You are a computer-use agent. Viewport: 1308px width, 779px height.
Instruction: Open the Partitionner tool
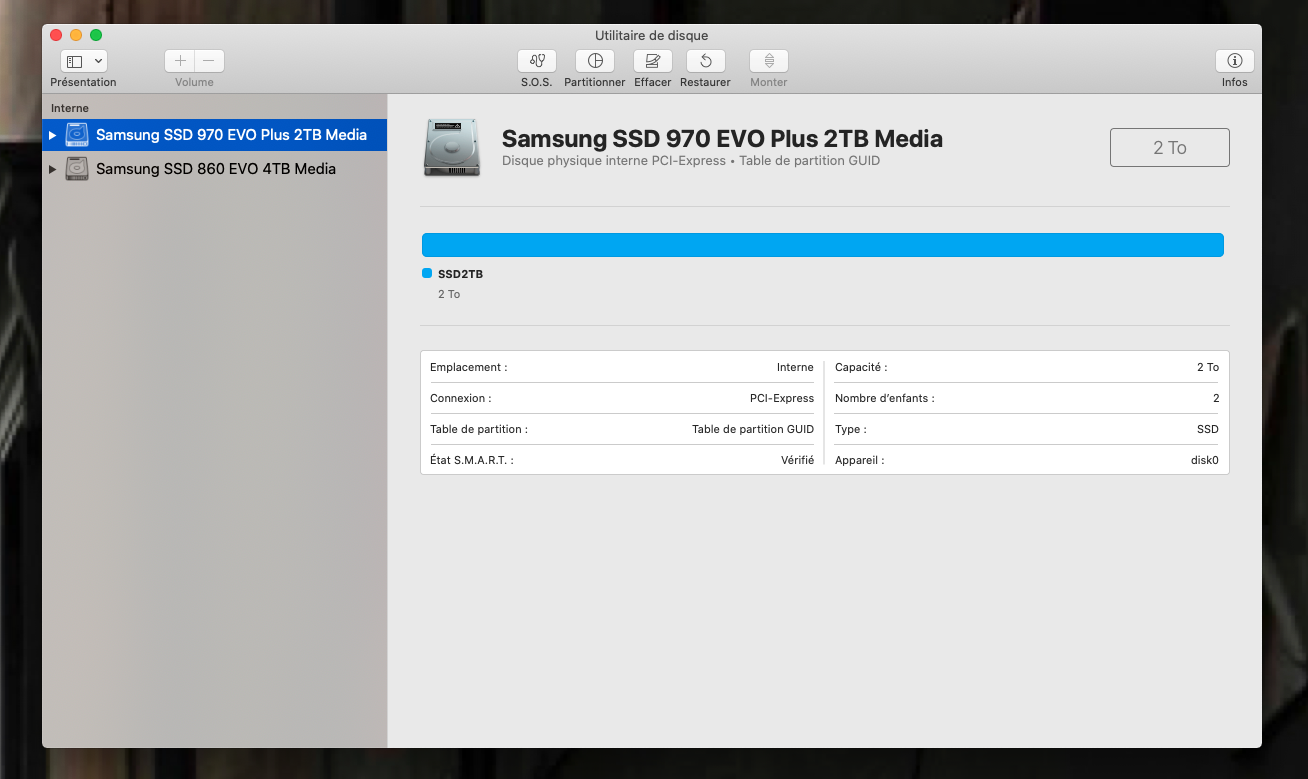tap(595, 61)
